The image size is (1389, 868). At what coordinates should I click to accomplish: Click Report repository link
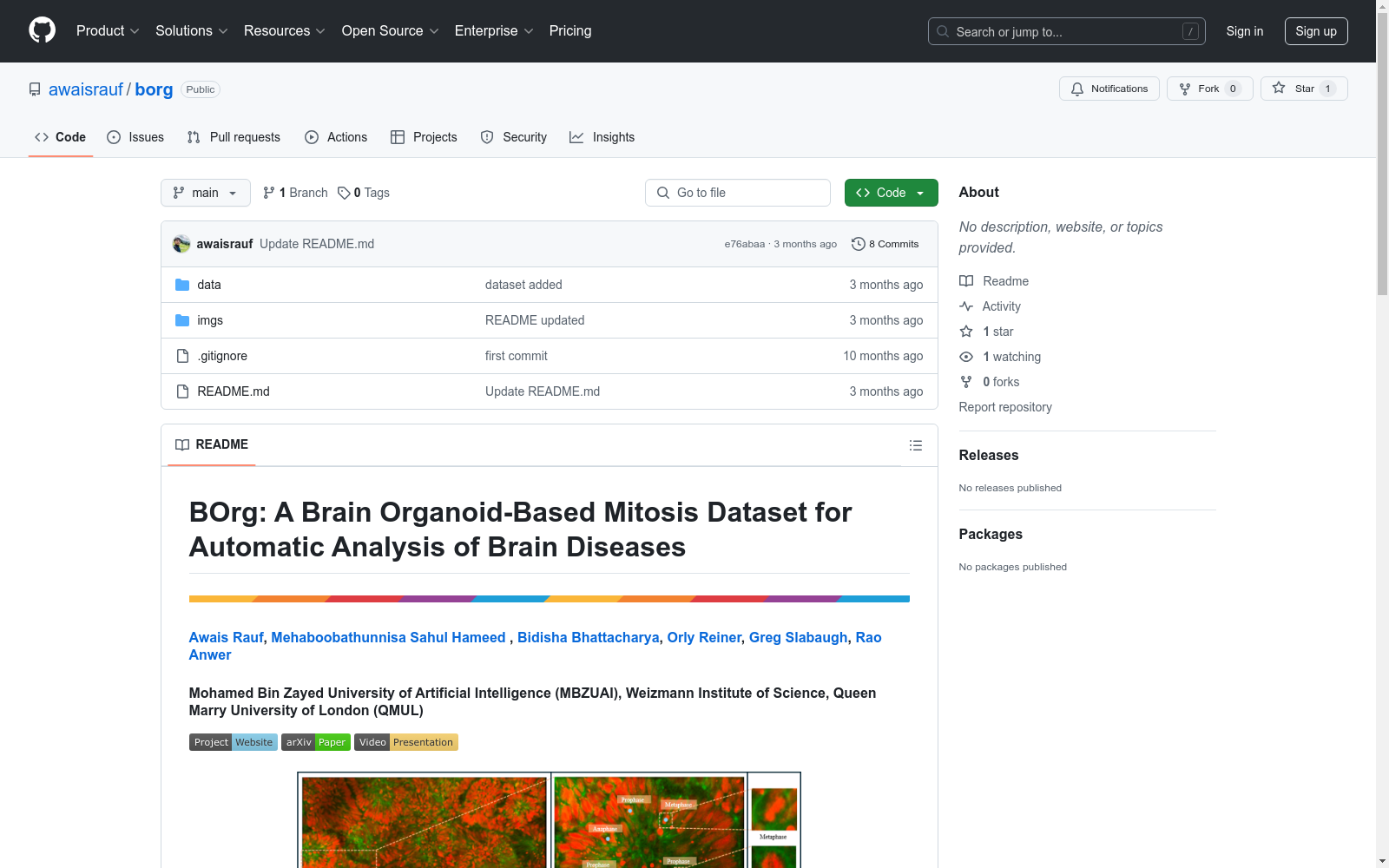click(1005, 407)
